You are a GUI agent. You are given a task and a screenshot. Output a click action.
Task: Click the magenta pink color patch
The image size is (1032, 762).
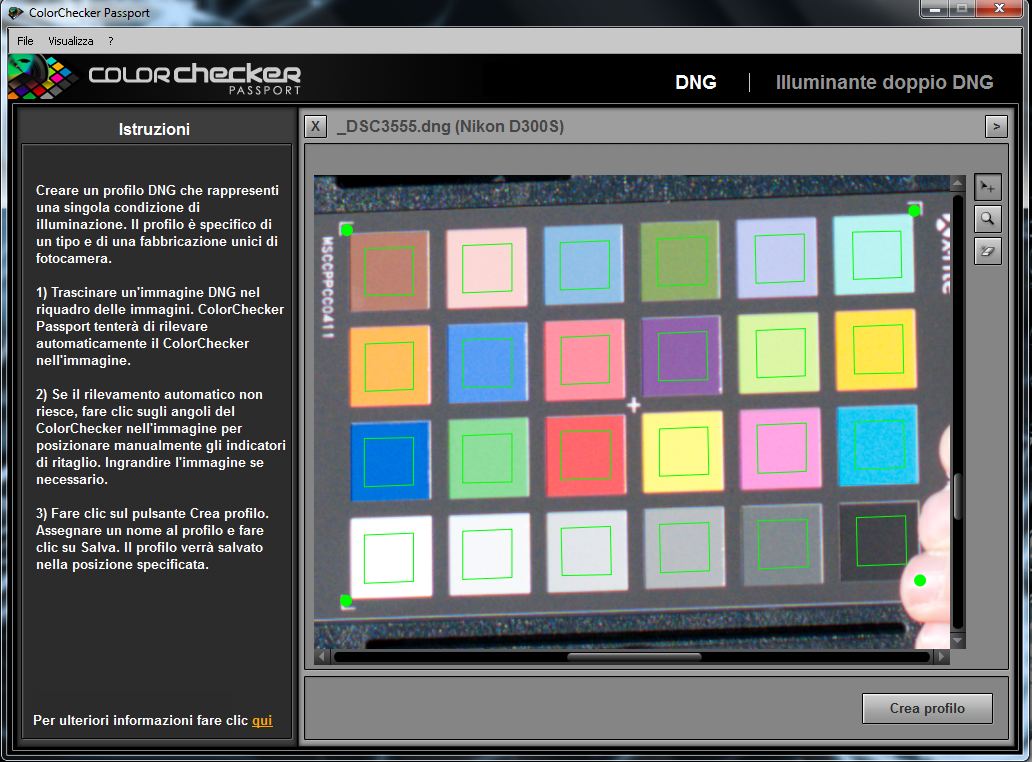click(781, 448)
